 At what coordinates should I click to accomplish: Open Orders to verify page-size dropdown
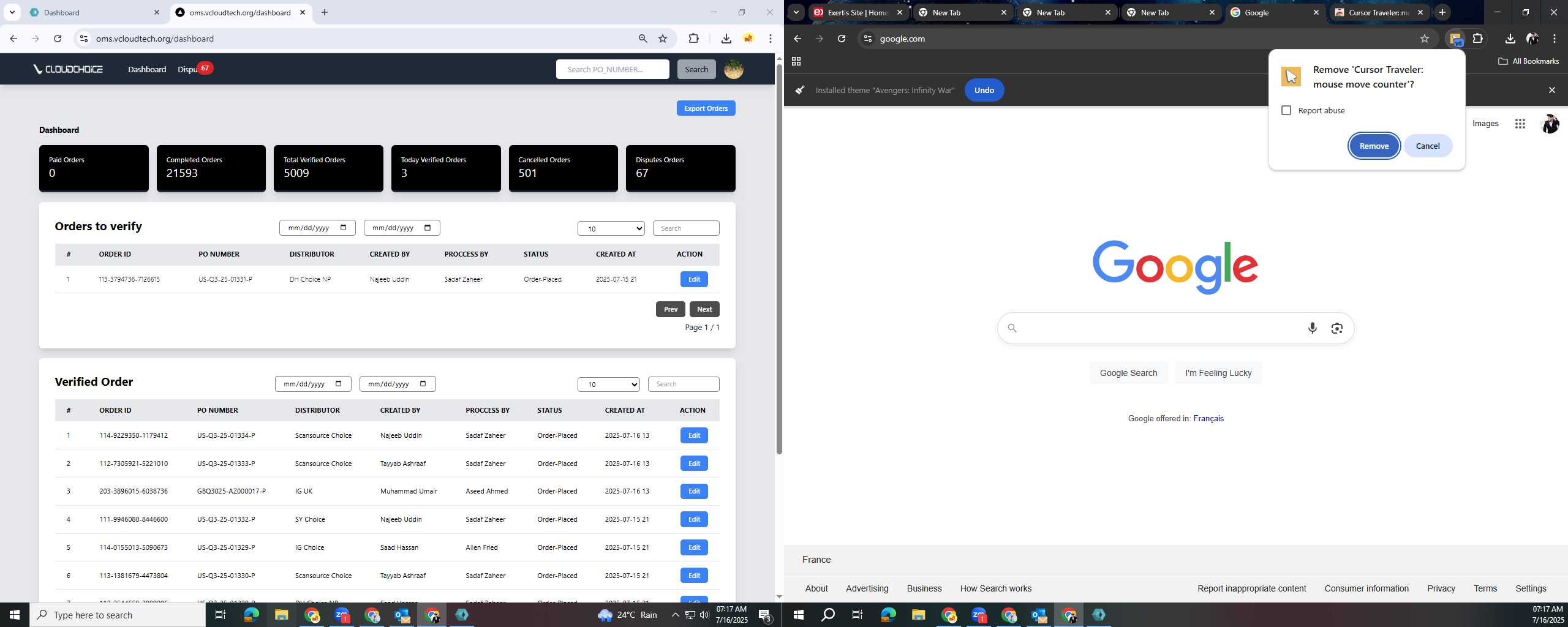[x=611, y=228]
